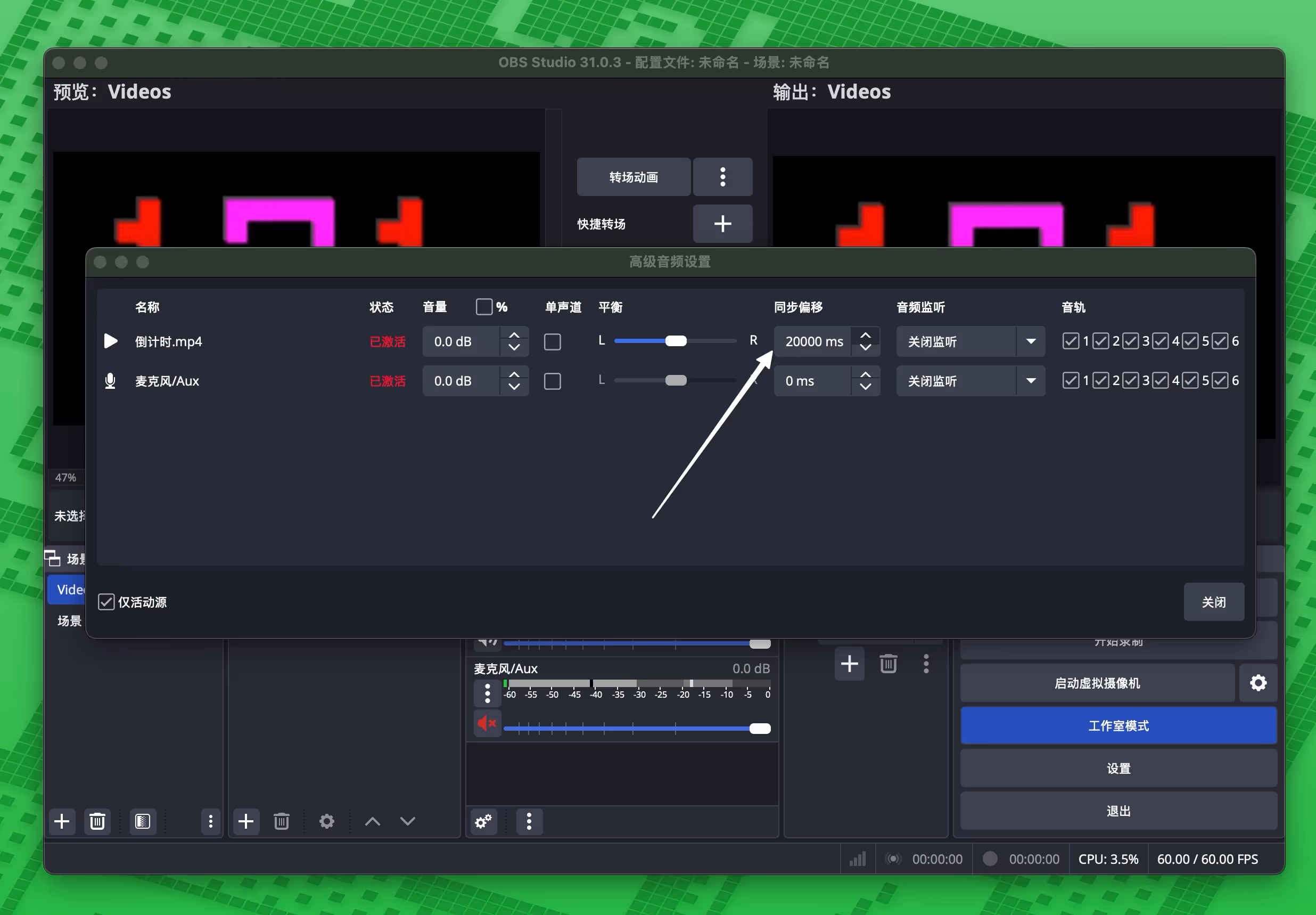Enable mono for 麦克风/Aux
The image size is (1316, 915).
[552, 381]
